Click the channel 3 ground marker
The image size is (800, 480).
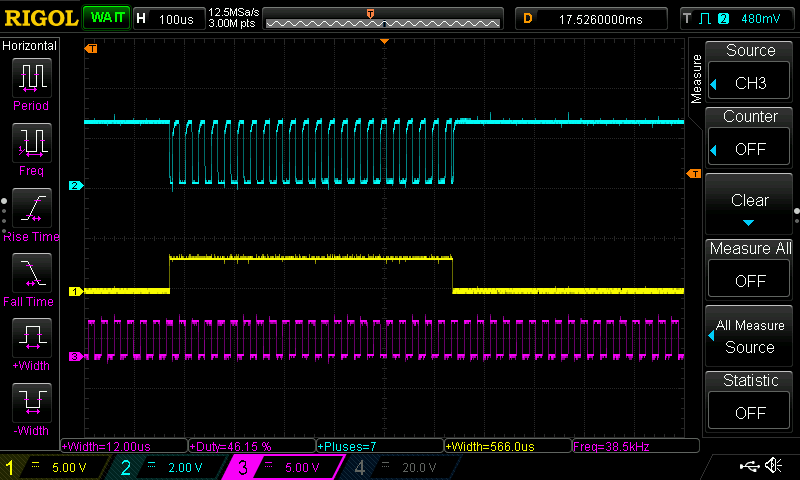tap(76, 356)
